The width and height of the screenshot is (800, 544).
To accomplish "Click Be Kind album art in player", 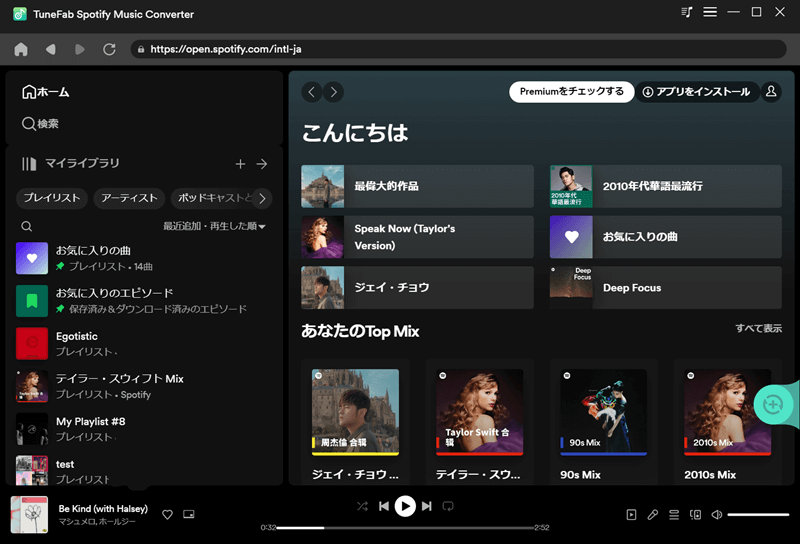I will tap(30, 514).
